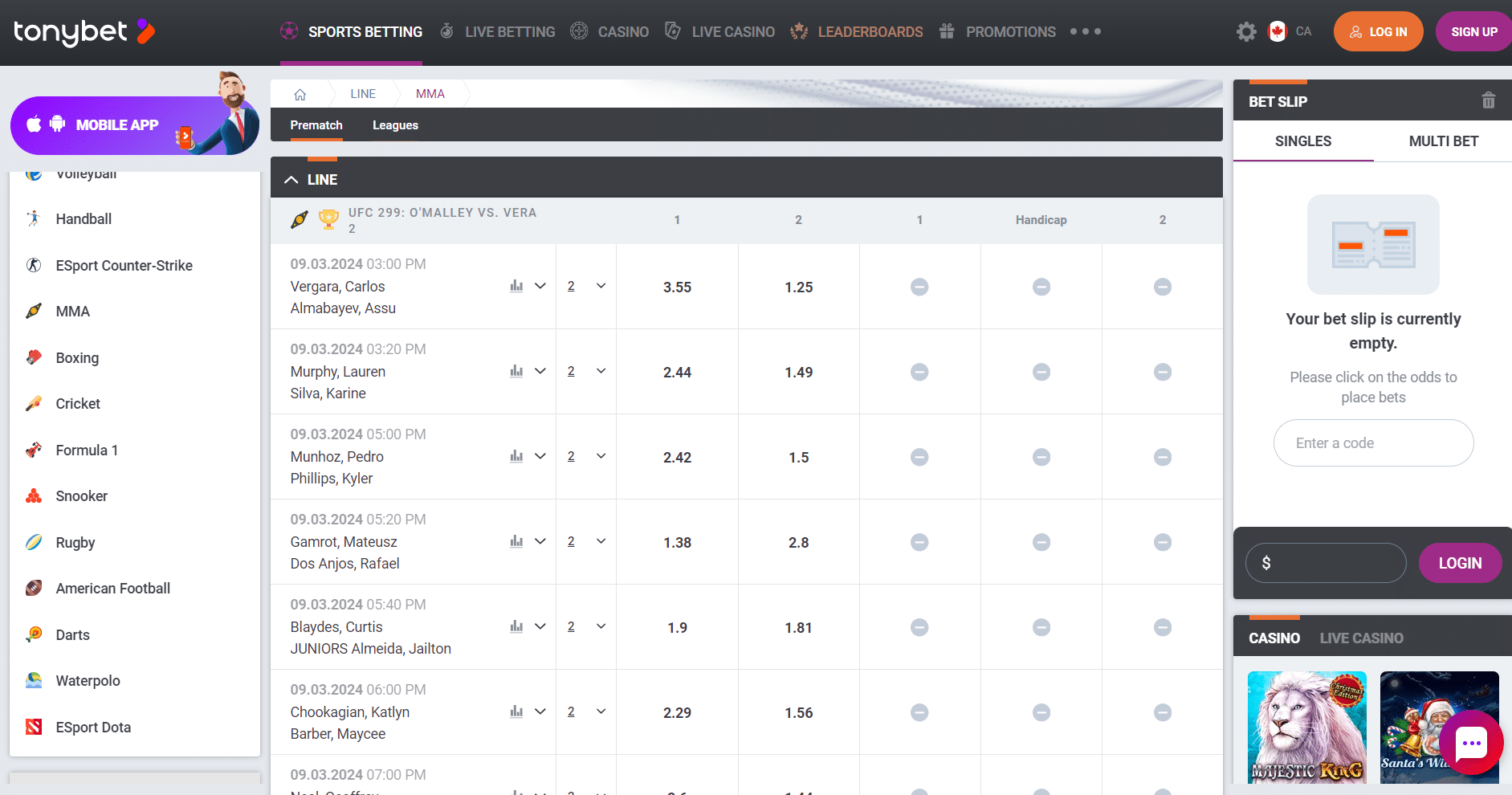This screenshot has height=795, width=1512.
Task: Expand Munhoz vs Phillips match details
Action: (540, 456)
